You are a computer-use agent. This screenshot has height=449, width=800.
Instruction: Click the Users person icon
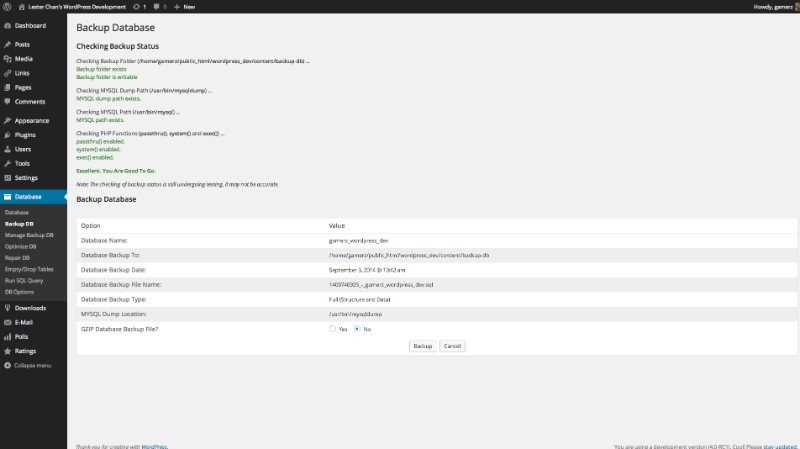(8, 149)
